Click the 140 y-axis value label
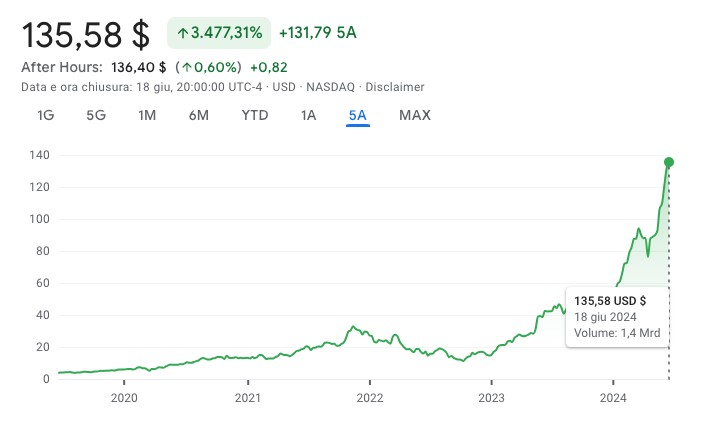Screen dimensions: 705x421 click(x=40, y=155)
